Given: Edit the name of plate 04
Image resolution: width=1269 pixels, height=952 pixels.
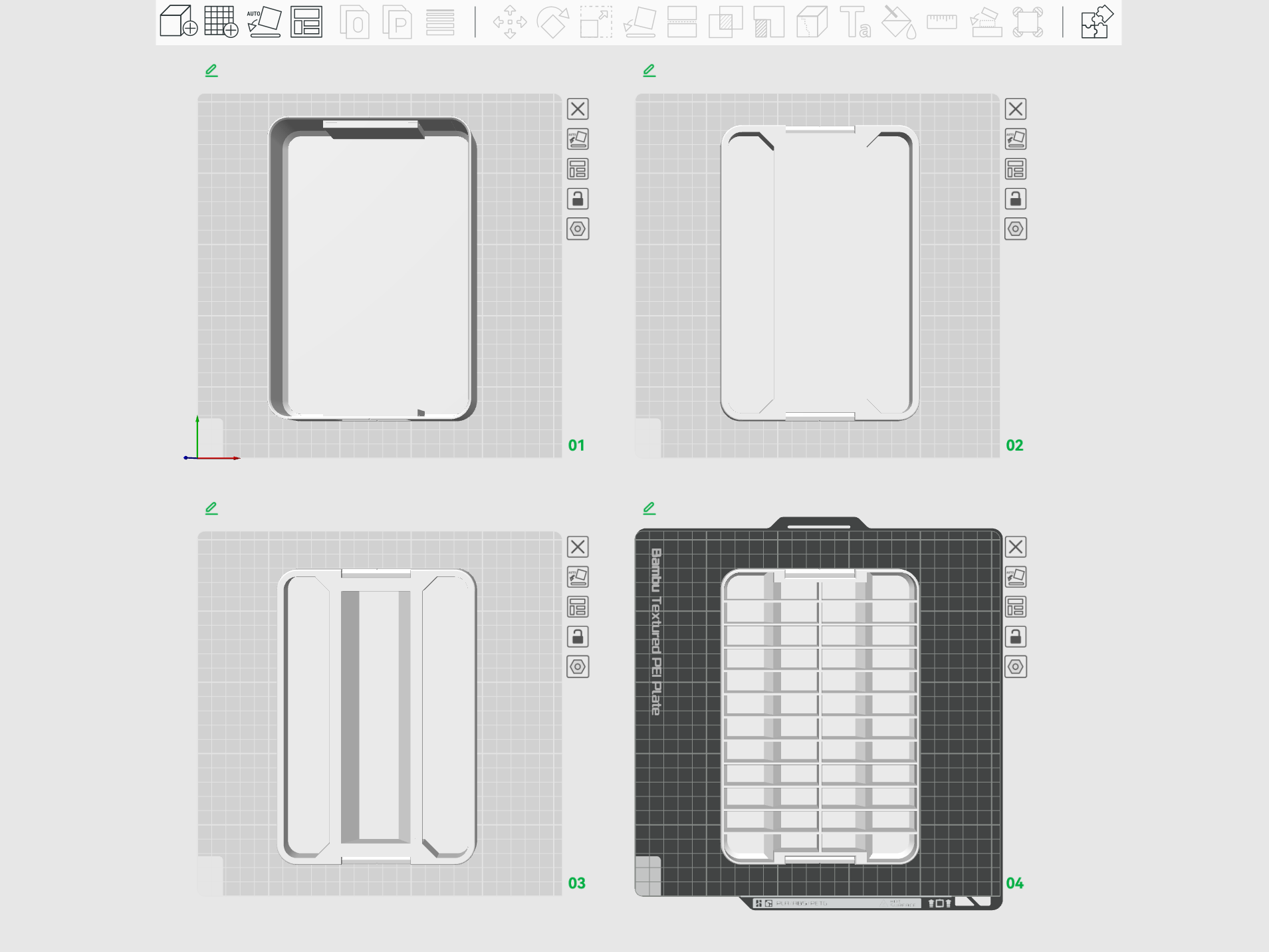Looking at the screenshot, I should [649, 508].
